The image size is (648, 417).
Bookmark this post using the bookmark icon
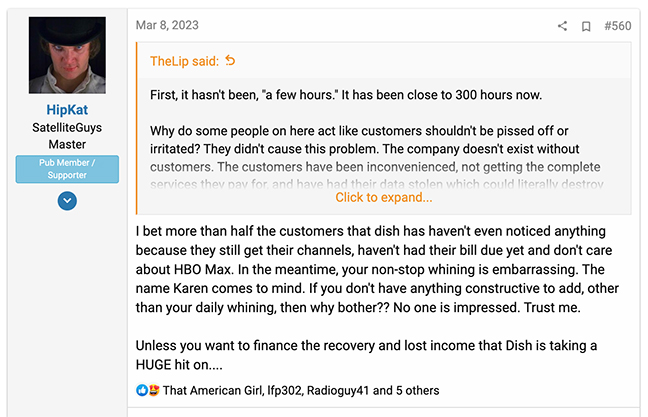tap(586, 26)
